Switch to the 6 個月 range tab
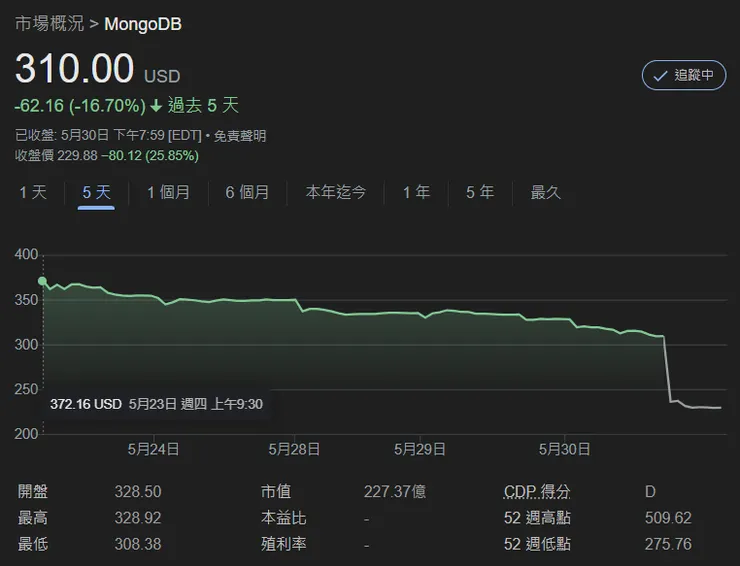The height and width of the screenshot is (566, 740). click(x=247, y=192)
